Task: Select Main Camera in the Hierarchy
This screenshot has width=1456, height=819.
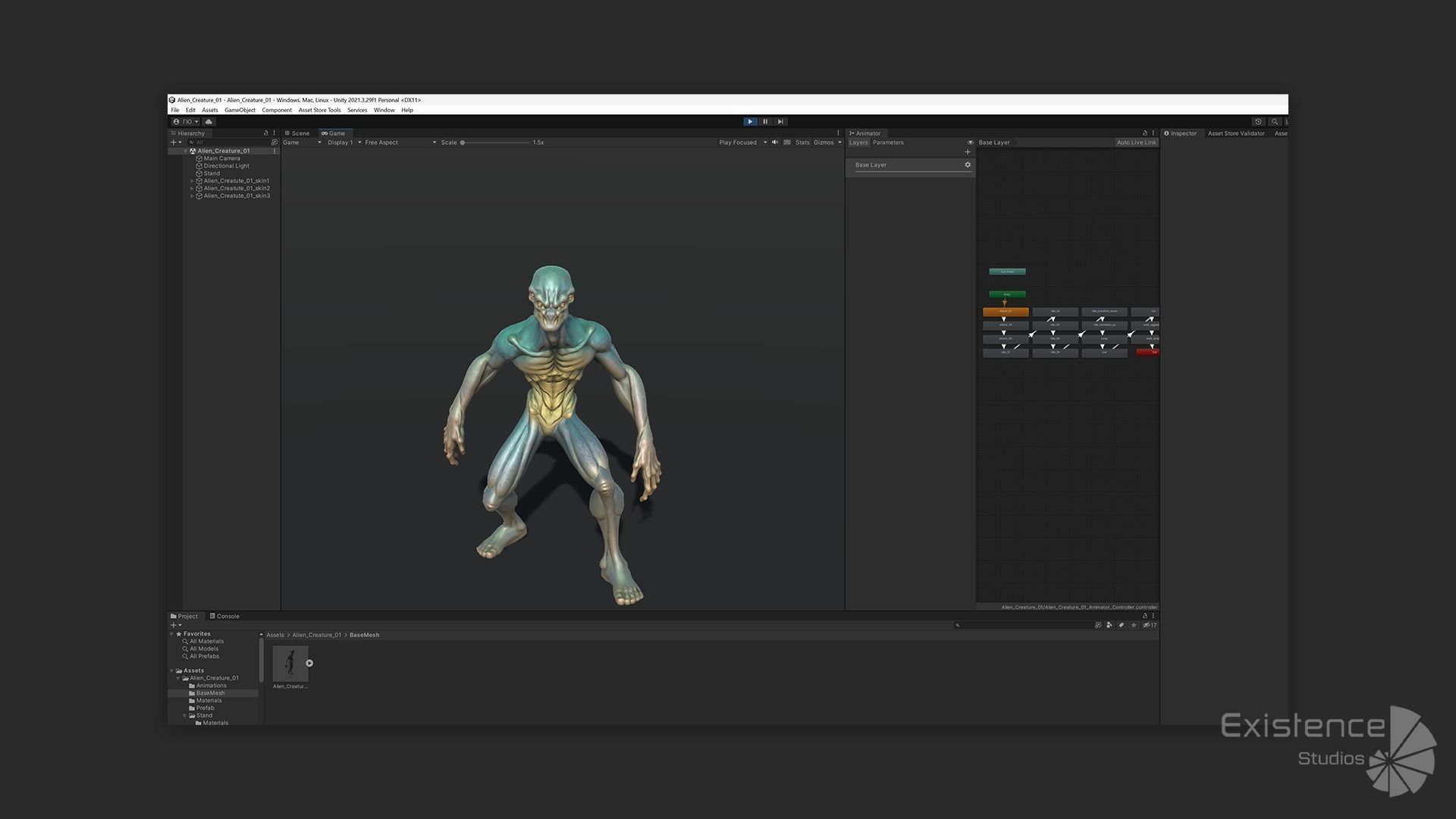Action: 221,158
